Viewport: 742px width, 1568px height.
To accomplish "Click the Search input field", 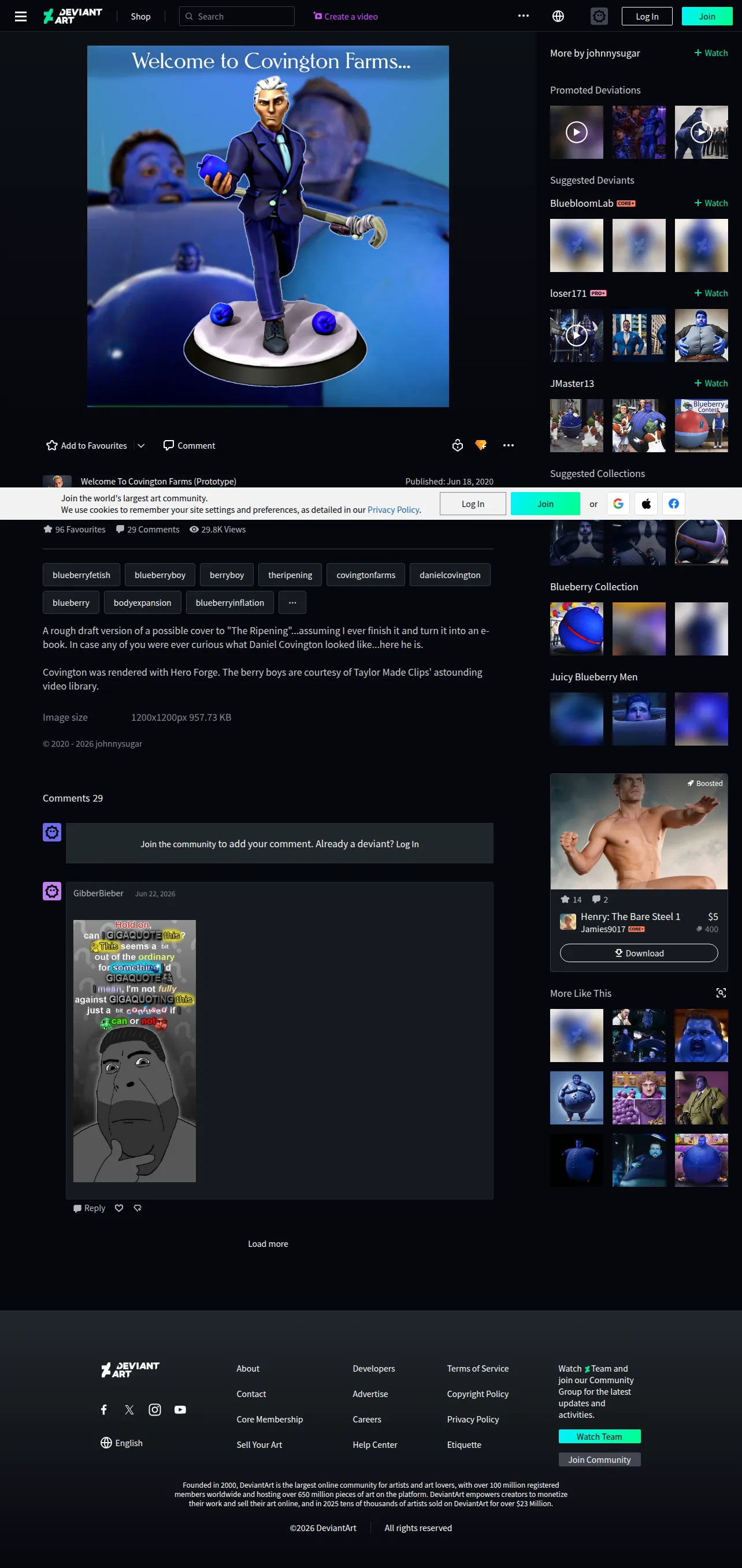I will [x=237, y=16].
